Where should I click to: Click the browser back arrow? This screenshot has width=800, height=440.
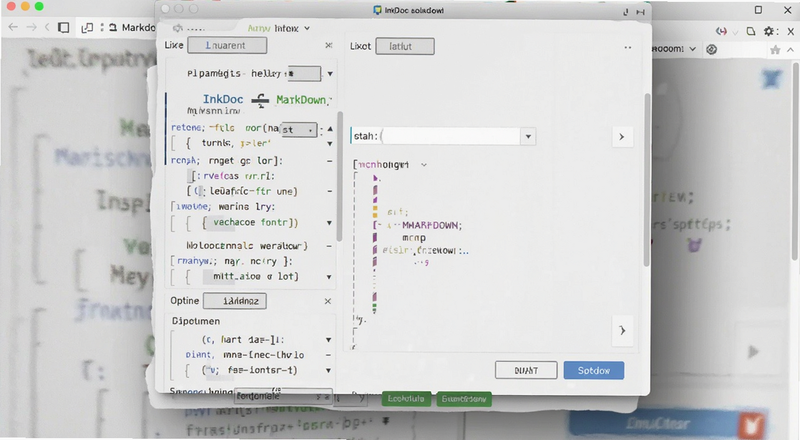[13, 27]
